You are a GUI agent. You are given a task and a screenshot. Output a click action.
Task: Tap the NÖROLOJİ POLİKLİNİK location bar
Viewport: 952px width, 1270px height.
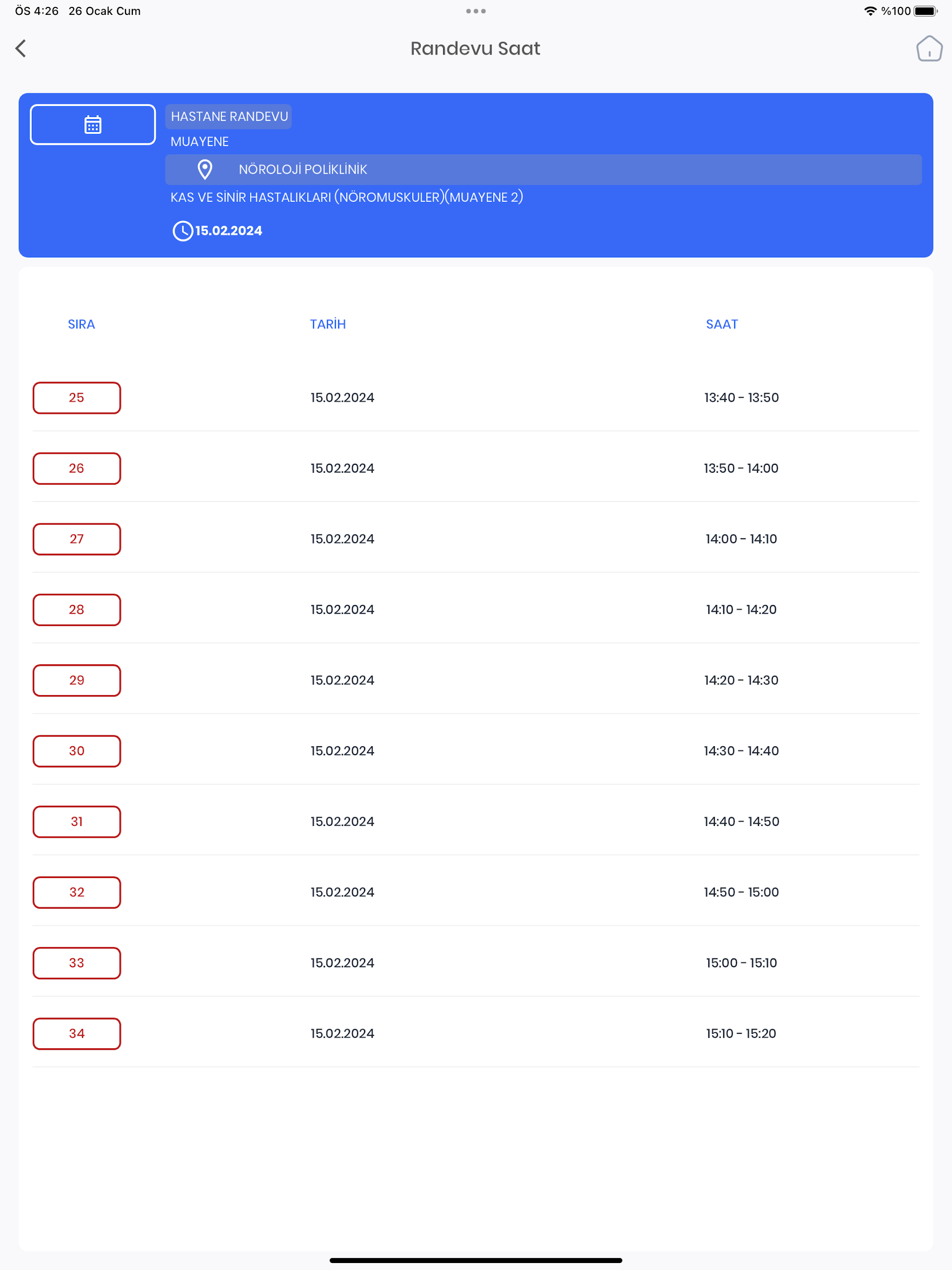pyautogui.click(x=543, y=169)
